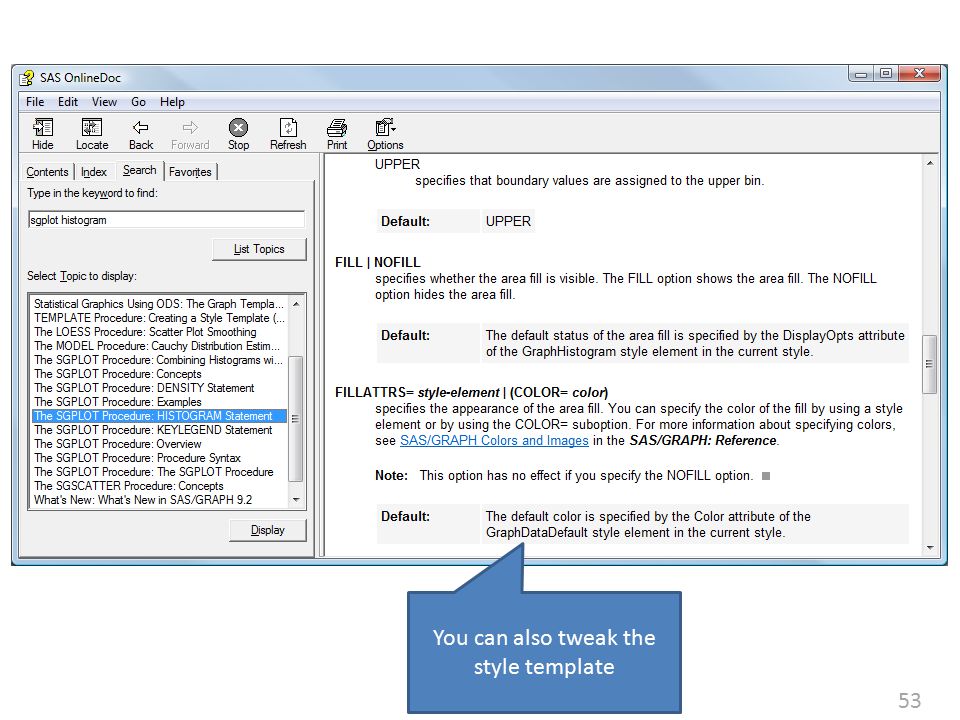Select The MODEL Procedure: Cauchy Distribution topic
960x720 pixels.
pyautogui.click(x=157, y=346)
